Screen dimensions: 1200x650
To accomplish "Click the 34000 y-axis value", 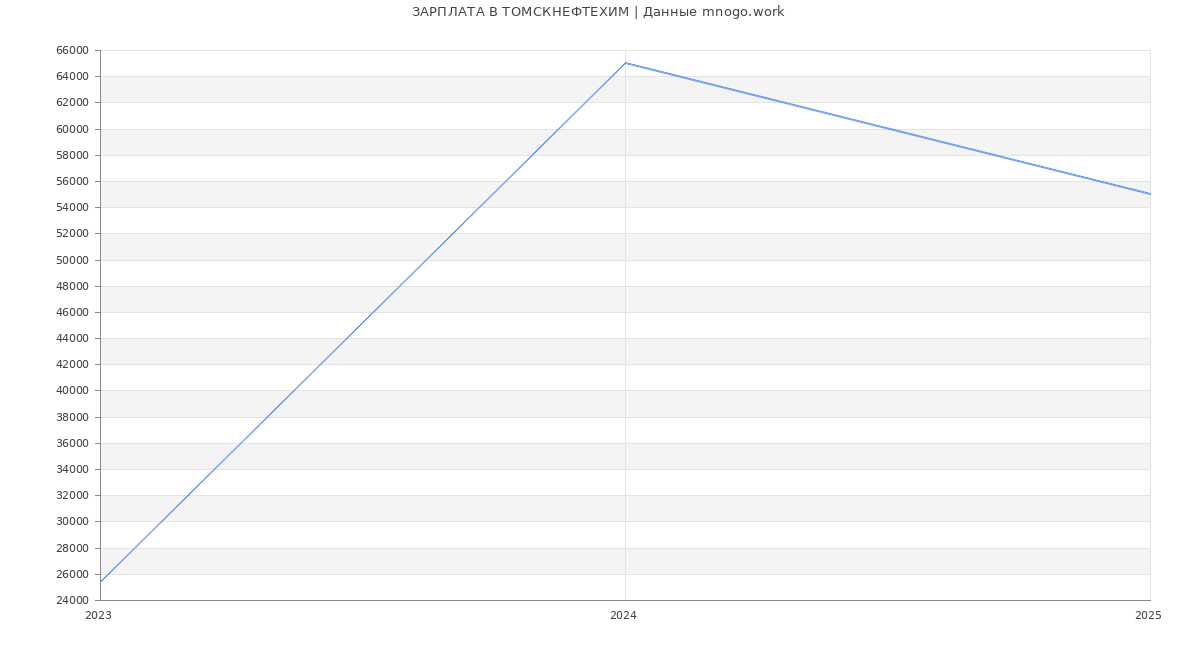I will click(72, 469).
